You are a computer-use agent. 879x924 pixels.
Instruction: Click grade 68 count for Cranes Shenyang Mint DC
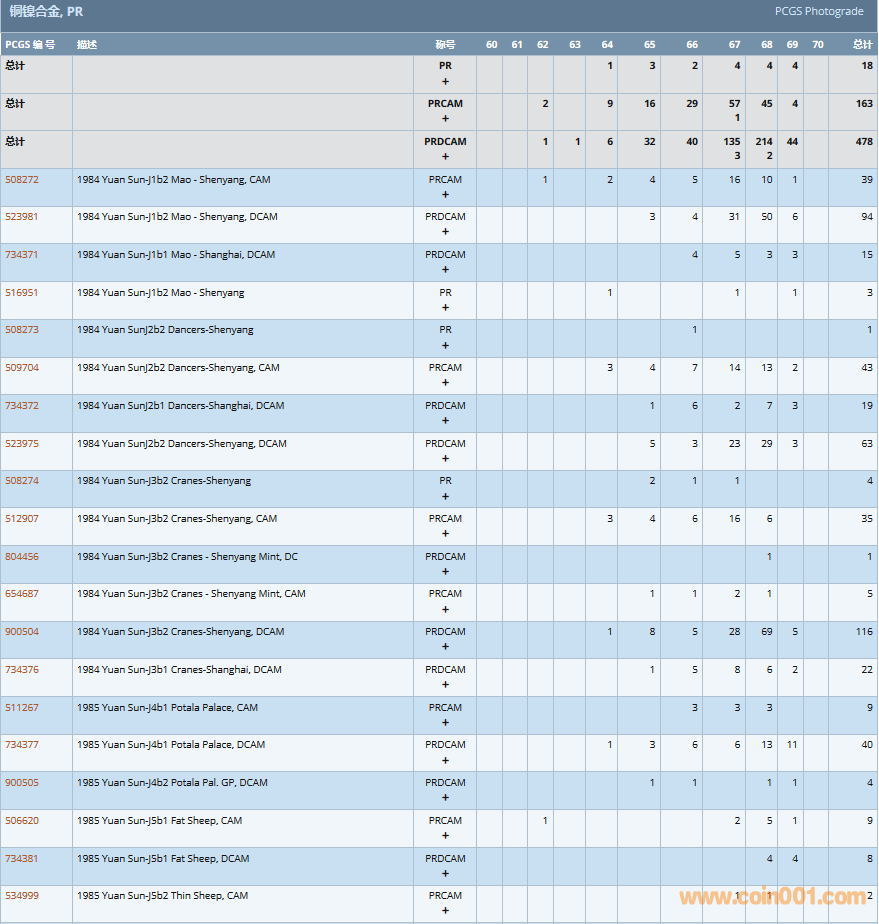pyautogui.click(x=768, y=557)
